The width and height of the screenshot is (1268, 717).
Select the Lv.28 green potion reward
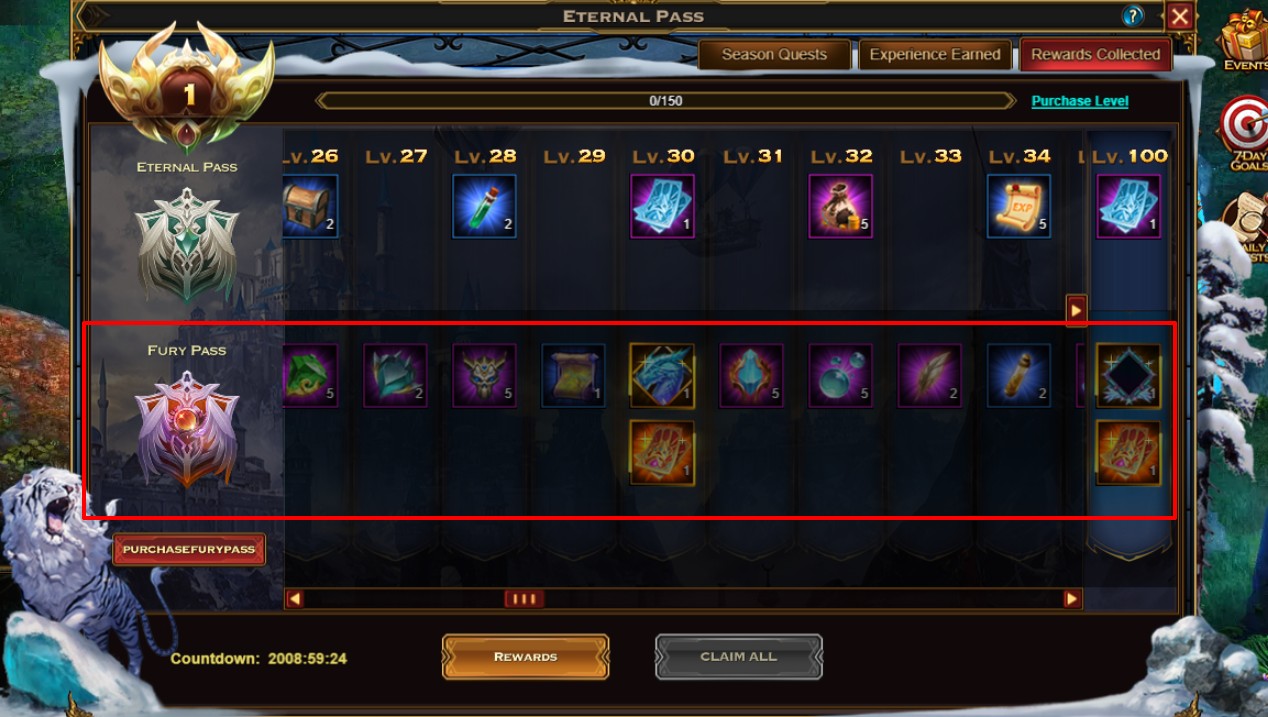click(x=485, y=206)
